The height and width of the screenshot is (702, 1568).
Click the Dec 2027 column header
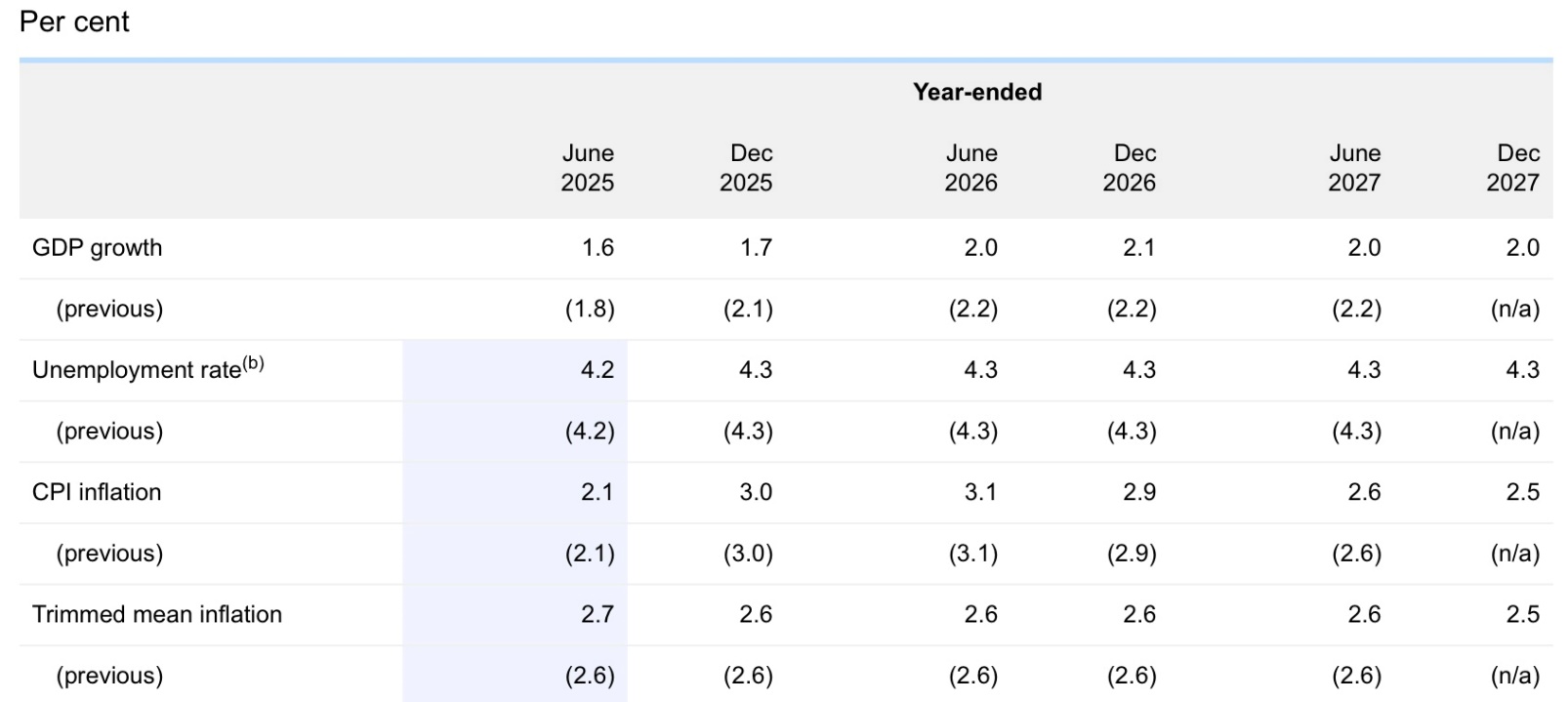[1512, 168]
